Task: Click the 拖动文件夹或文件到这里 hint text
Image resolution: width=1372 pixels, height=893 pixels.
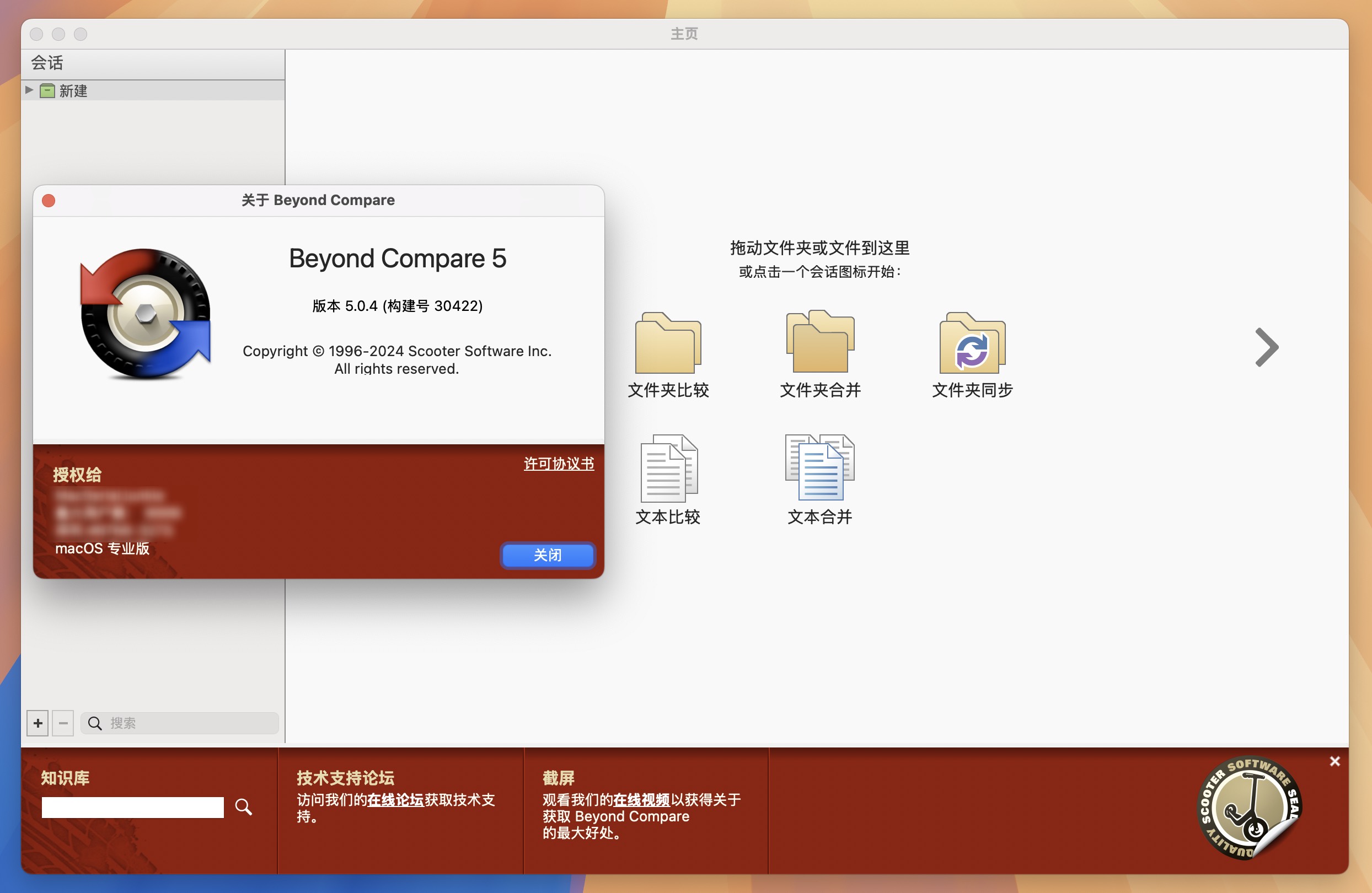Action: [x=820, y=248]
